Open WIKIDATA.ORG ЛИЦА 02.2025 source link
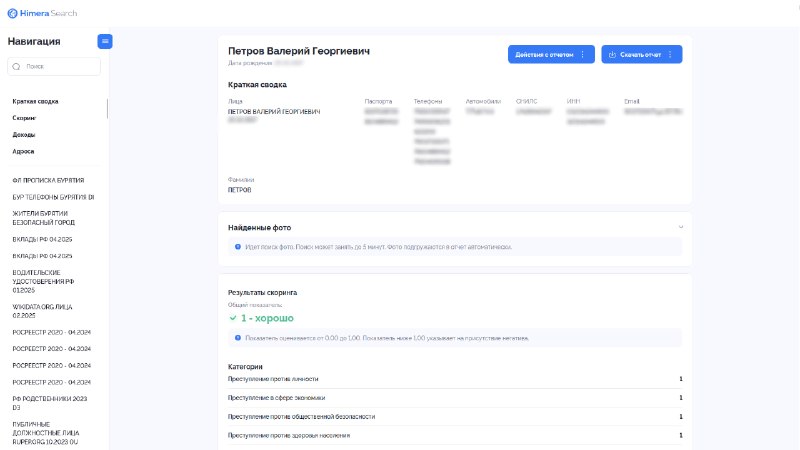This screenshot has width=800, height=450. (42, 311)
